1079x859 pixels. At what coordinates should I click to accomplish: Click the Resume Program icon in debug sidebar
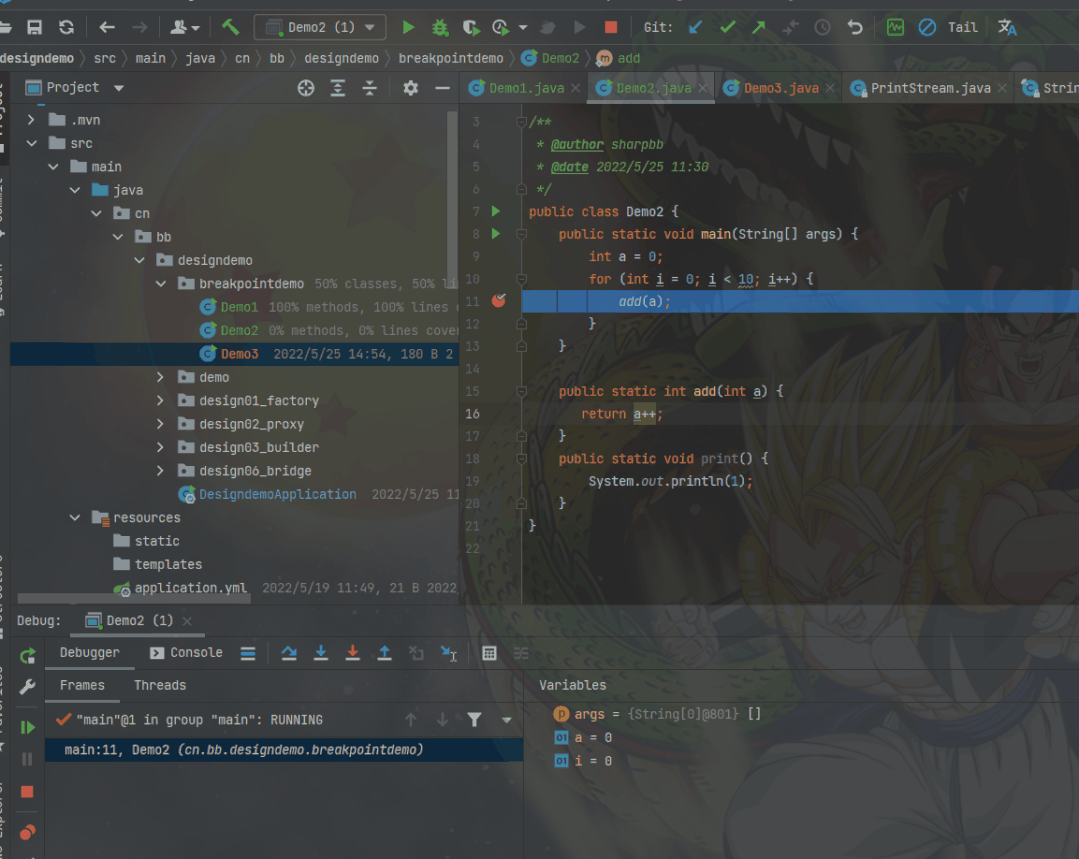(28, 727)
